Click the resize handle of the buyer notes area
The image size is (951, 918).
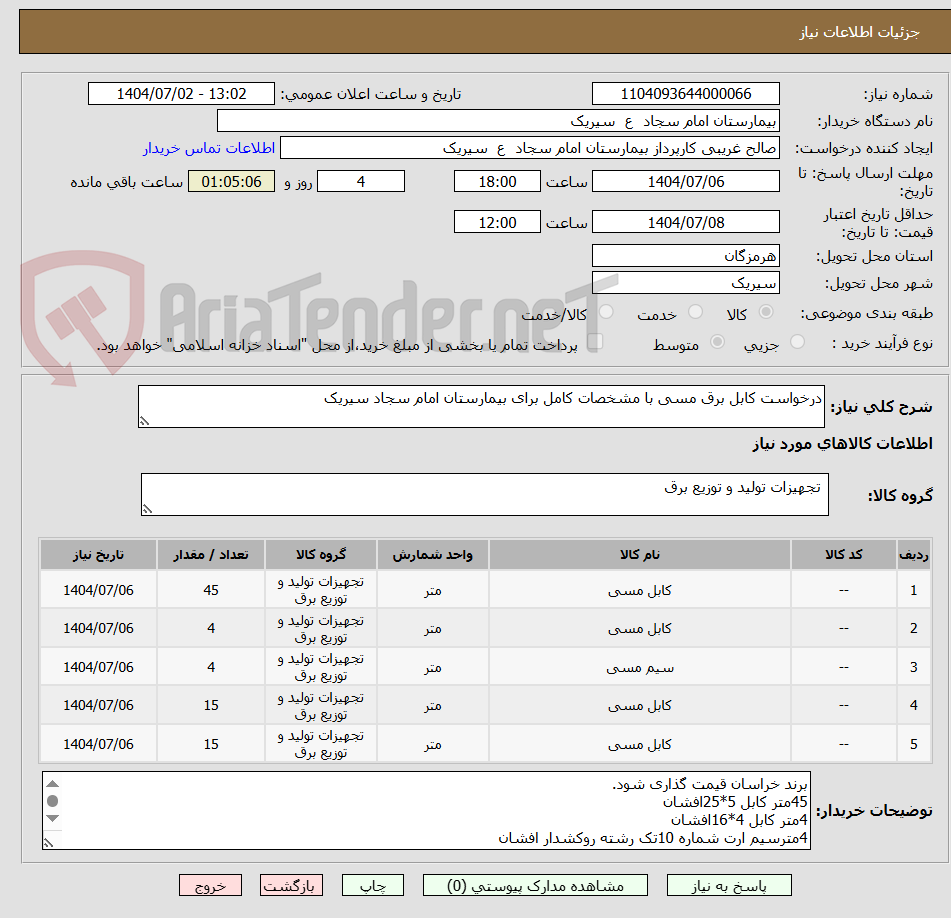(x=48, y=841)
